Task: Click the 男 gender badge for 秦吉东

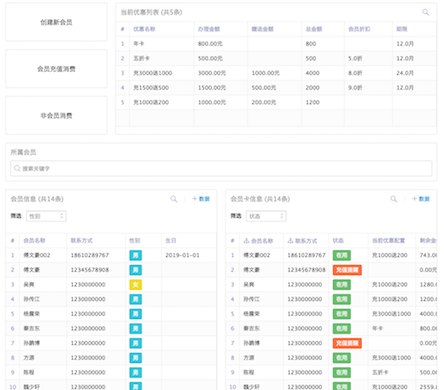Action: [136, 329]
